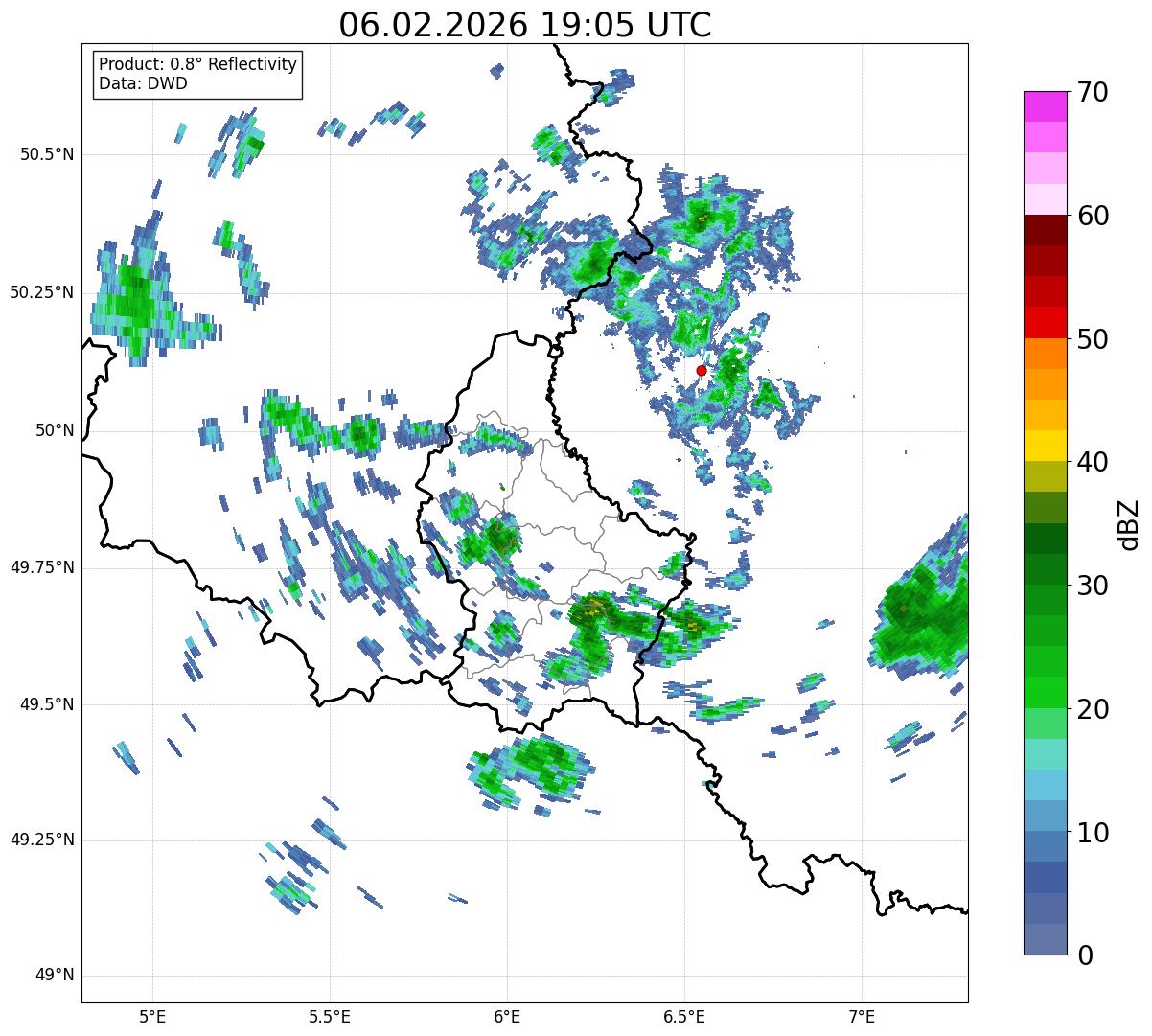This screenshot has height=1036, width=1152.
Task: Click the yellow swatch just above 40
Action: click(1045, 446)
